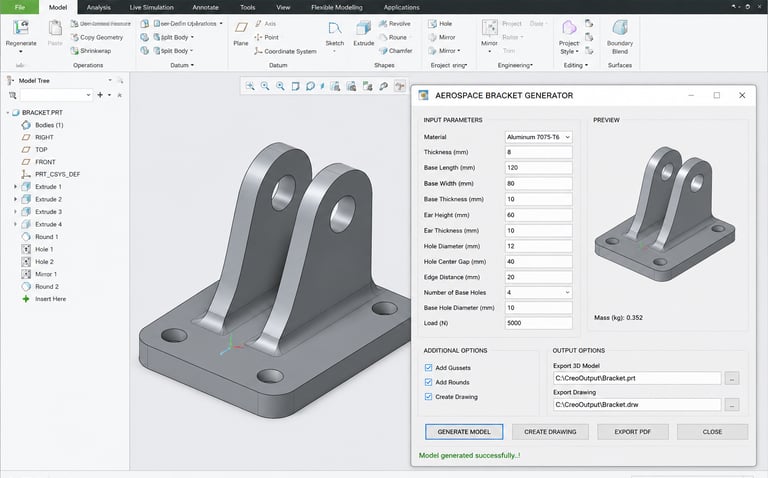Image resolution: width=768 pixels, height=478 pixels.
Task: Untick the Add Gussets checkbox
Action: coord(429,368)
